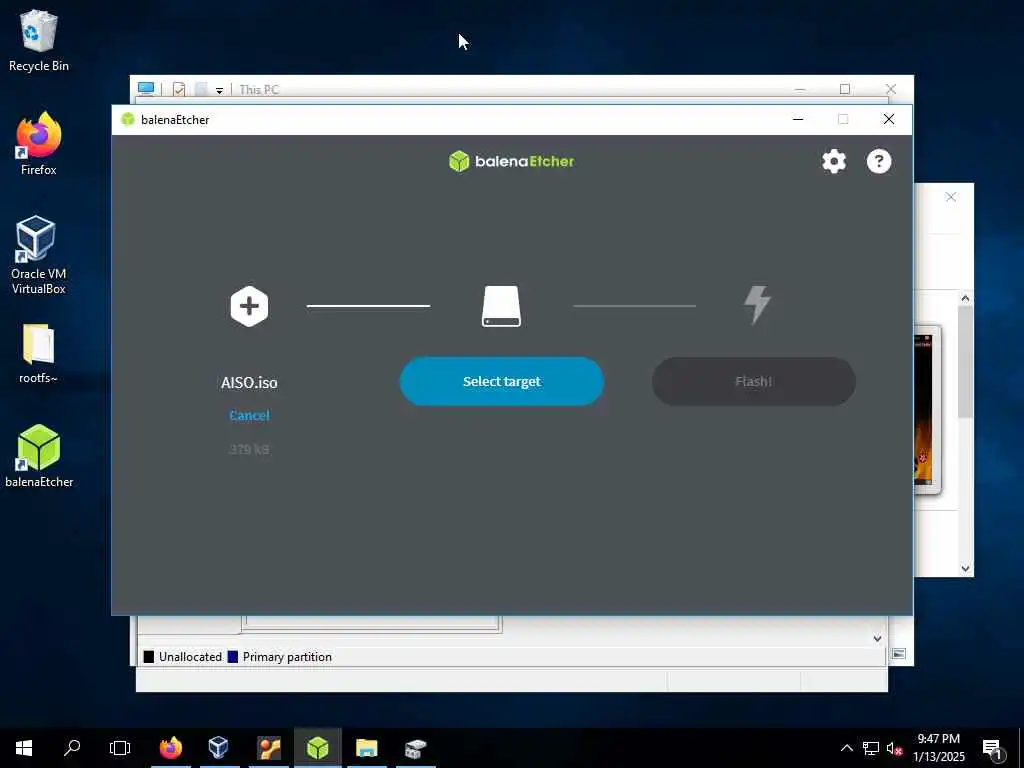This screenshot has width=1024, height=768.
Task: Open Recycle Bin desktop icon
Action: coord(39,40)
